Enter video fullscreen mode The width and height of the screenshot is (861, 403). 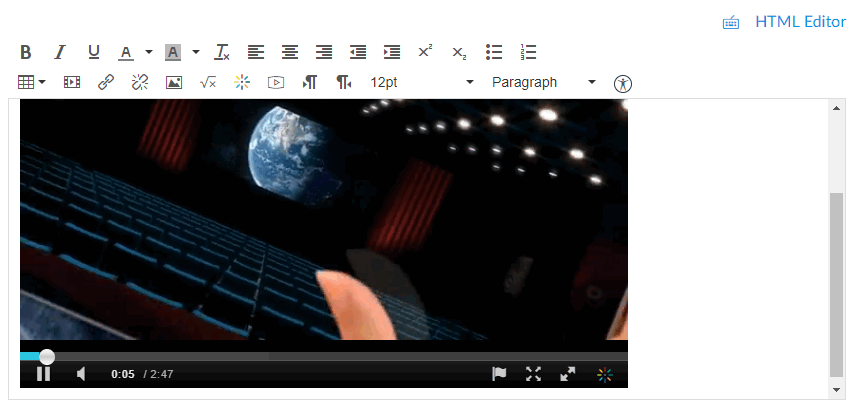click(533, 374)
